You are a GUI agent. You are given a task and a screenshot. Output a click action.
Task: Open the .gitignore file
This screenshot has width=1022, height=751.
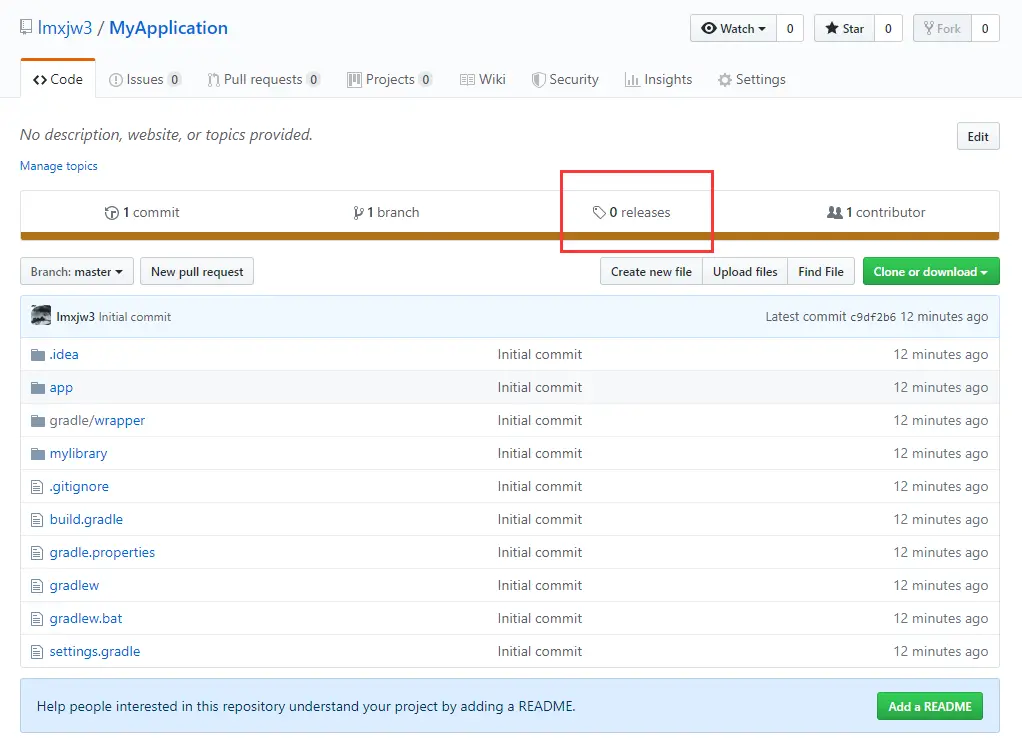[79, 487]
